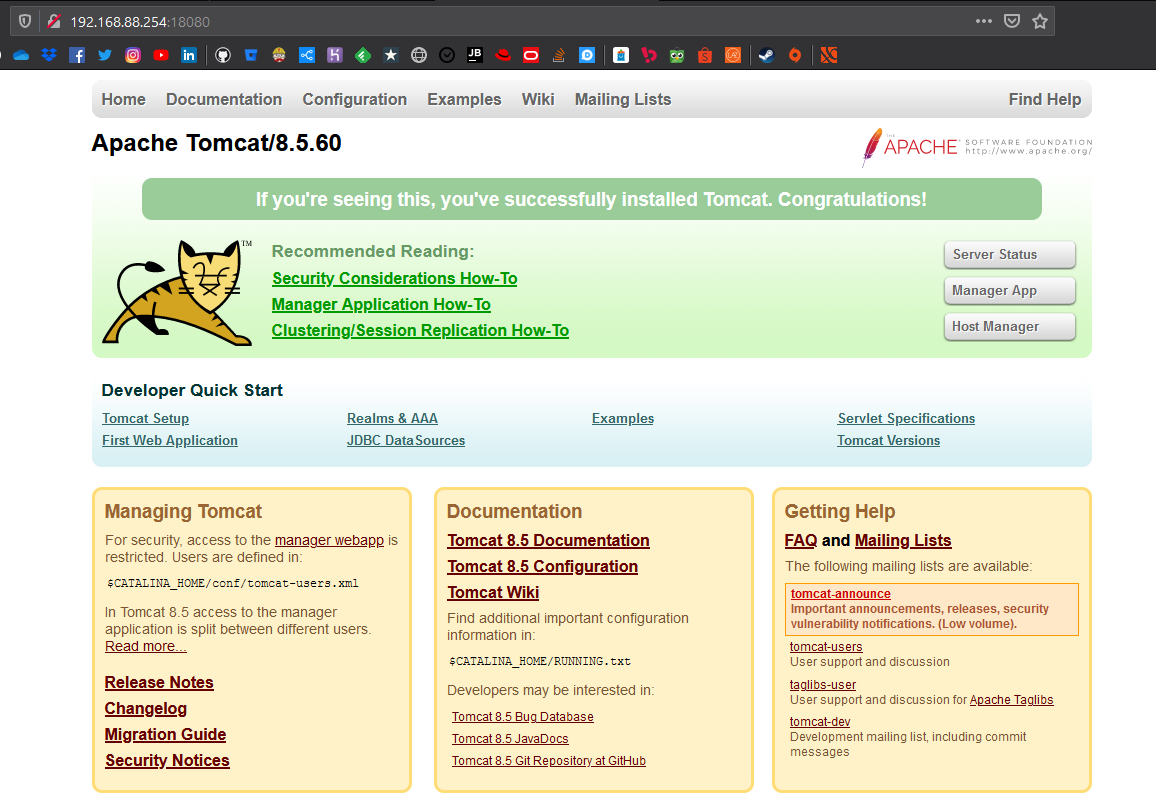
Task: Open the Heroku bookmark icon
Action: tap(335, 55)
